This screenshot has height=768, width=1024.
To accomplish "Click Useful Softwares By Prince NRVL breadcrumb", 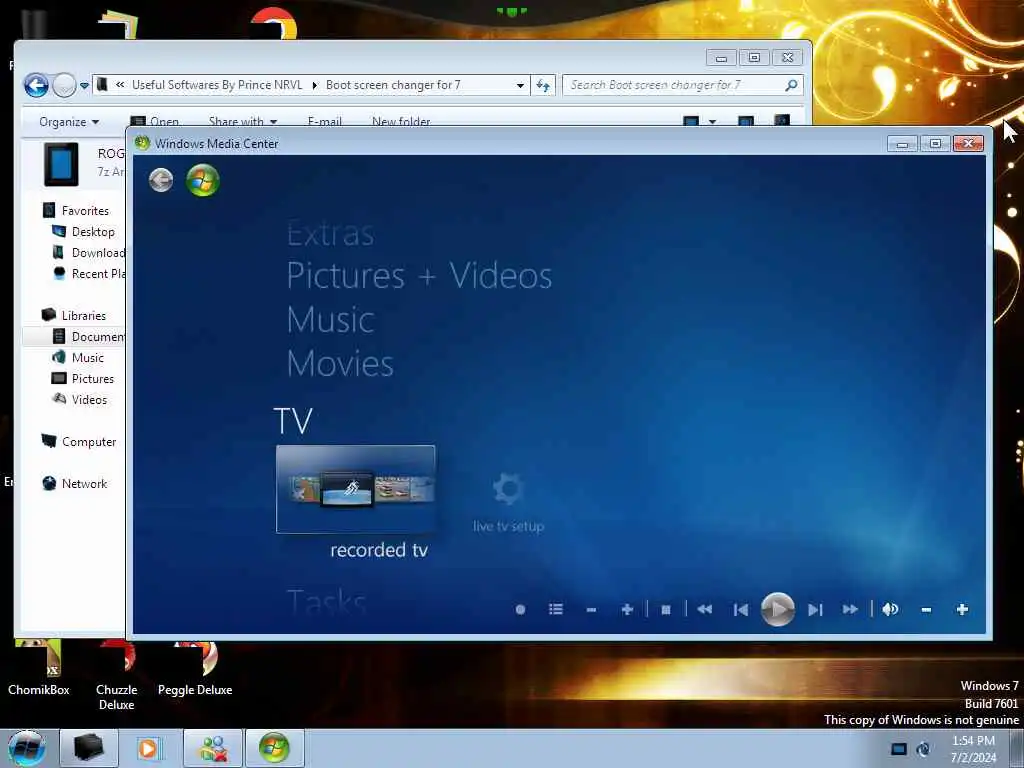I will tap(217, 85).
